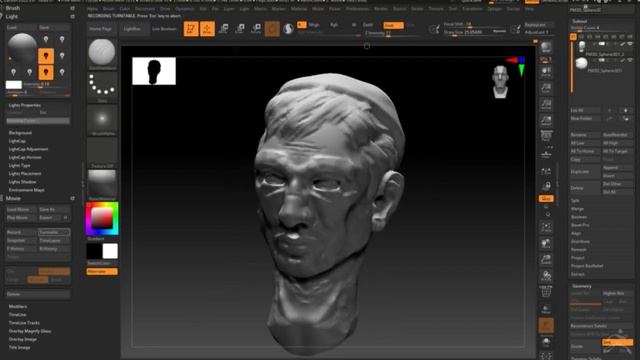Expand the Lights Shadow section
The width and height of the screenshot is (640, 360).
(x=22, y=182)
